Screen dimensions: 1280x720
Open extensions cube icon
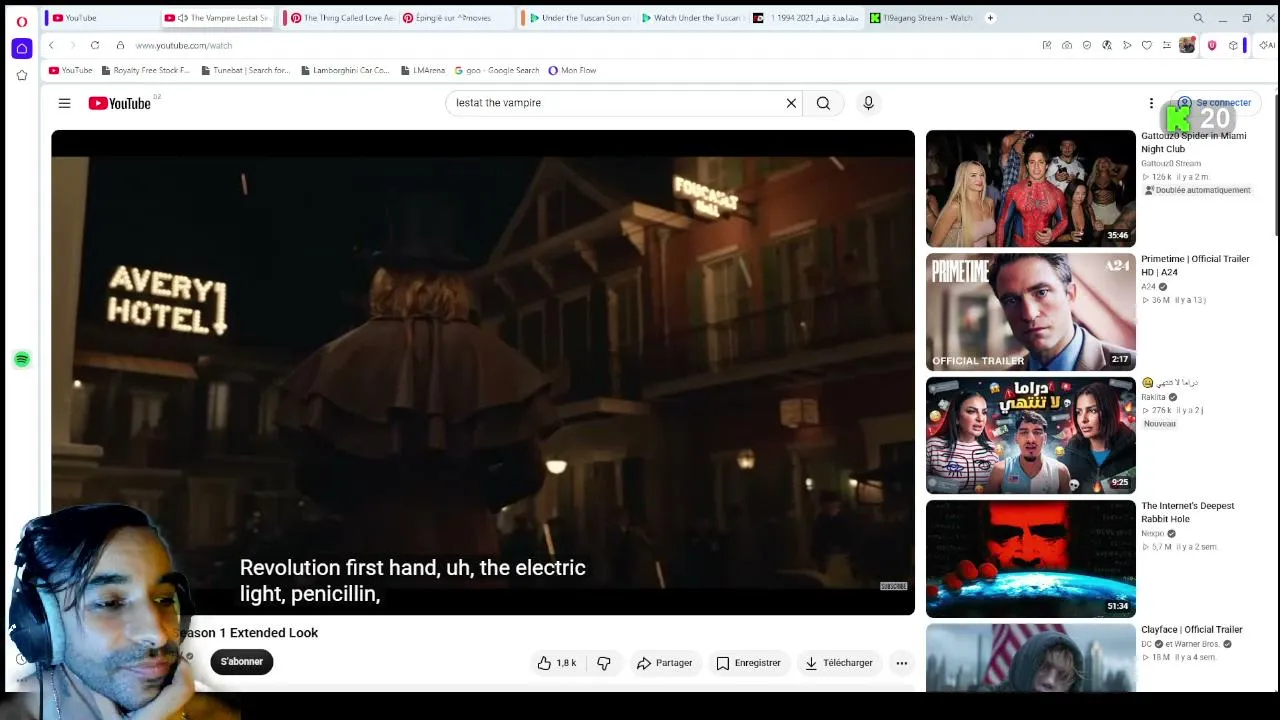click(1233, 45)
